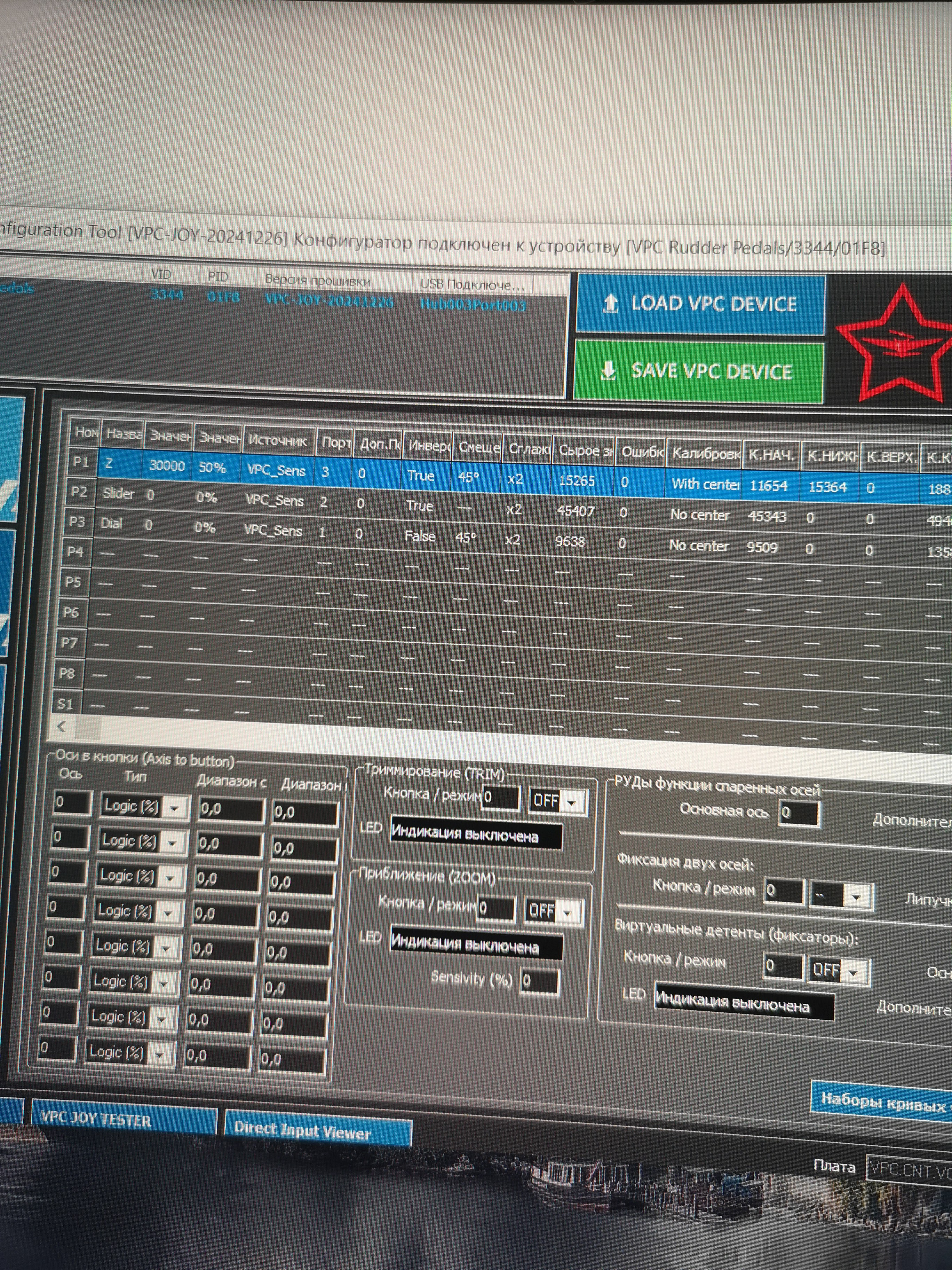Click the upload arrow icon on LOAD VPC DEVICE
The height and width of the screenshot is (1270, 952).
610,303
